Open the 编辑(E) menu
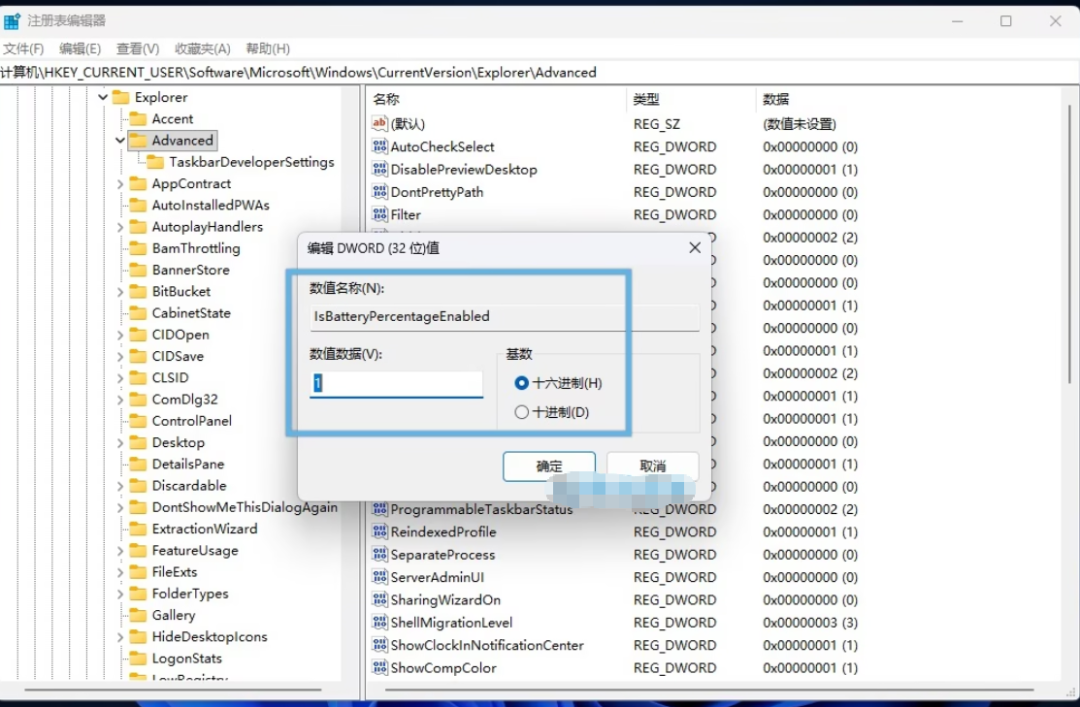Viewport: 1080px width, 707px height. (x=80, y=48)
